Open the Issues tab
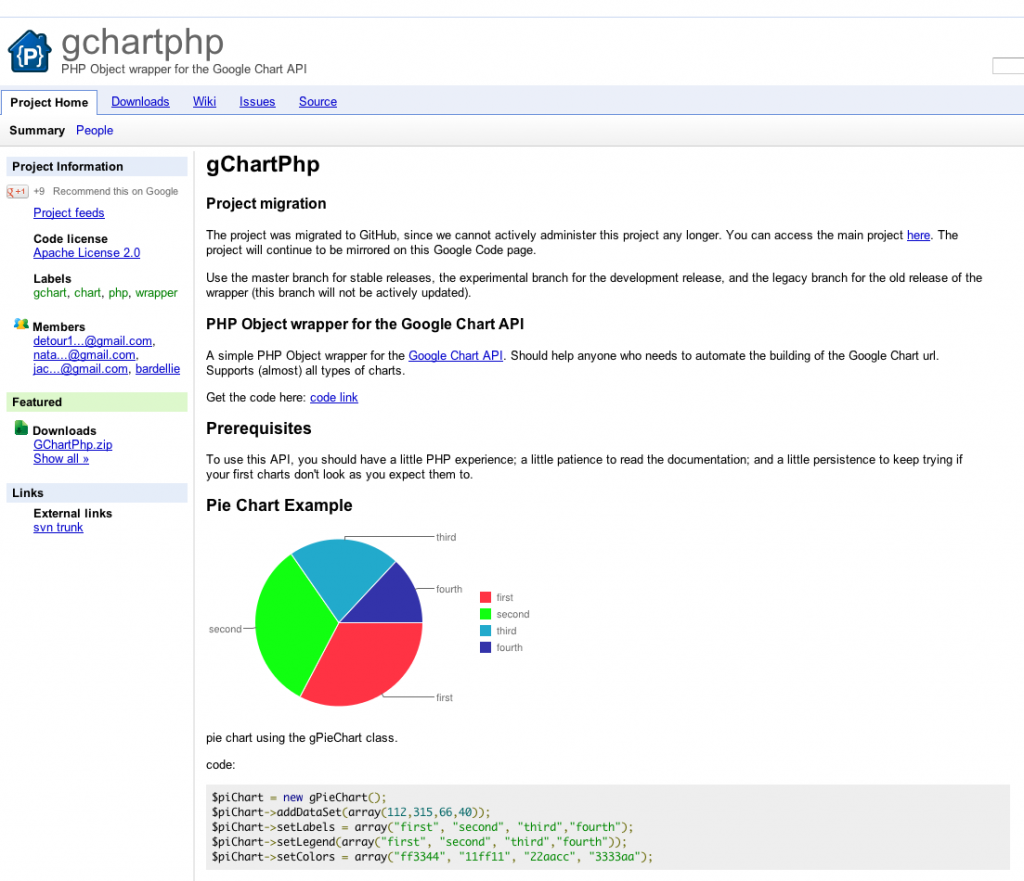The height and width of the screenshot is (881, 1024). (x=257, y=101)
